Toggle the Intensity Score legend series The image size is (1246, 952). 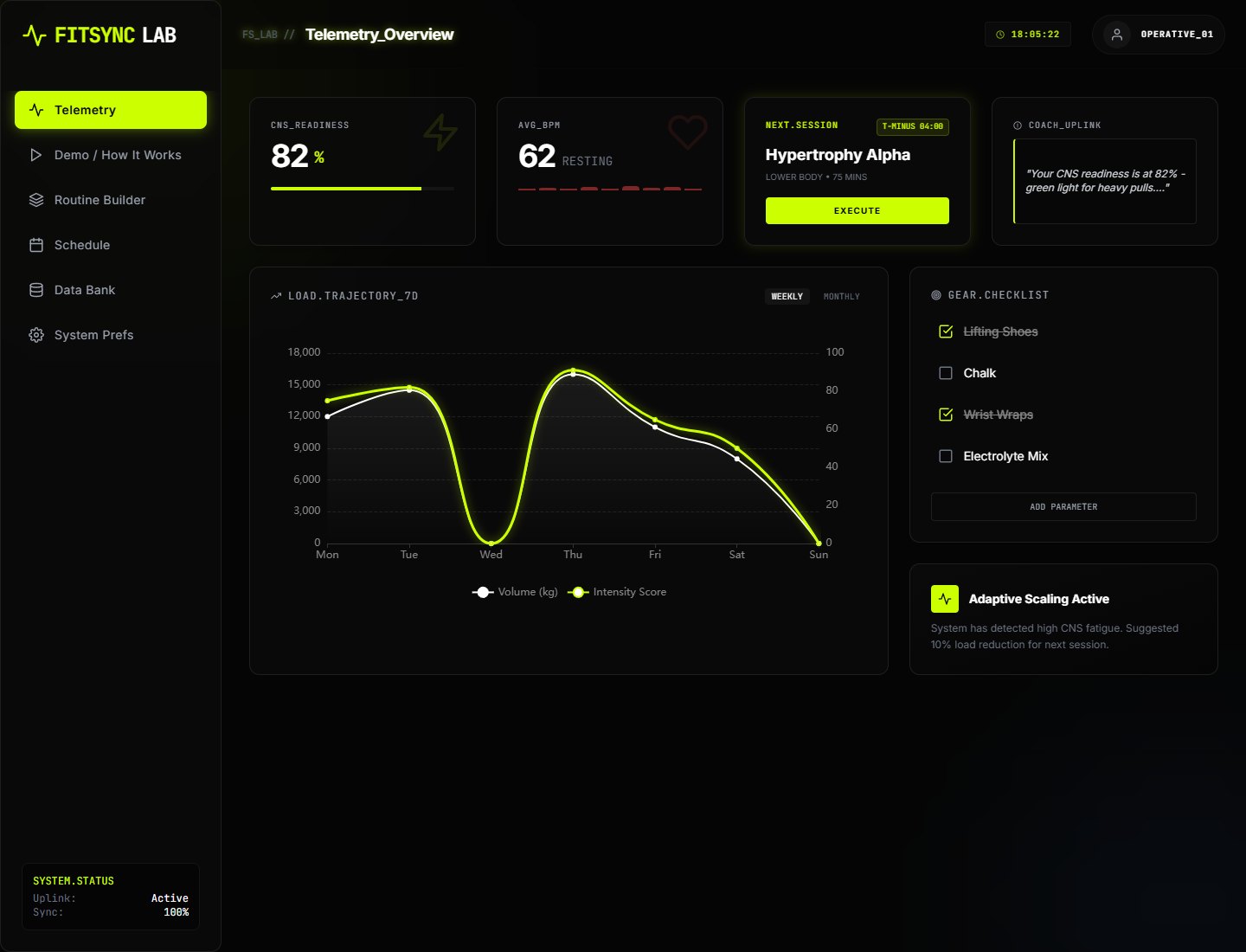[617, 592]
